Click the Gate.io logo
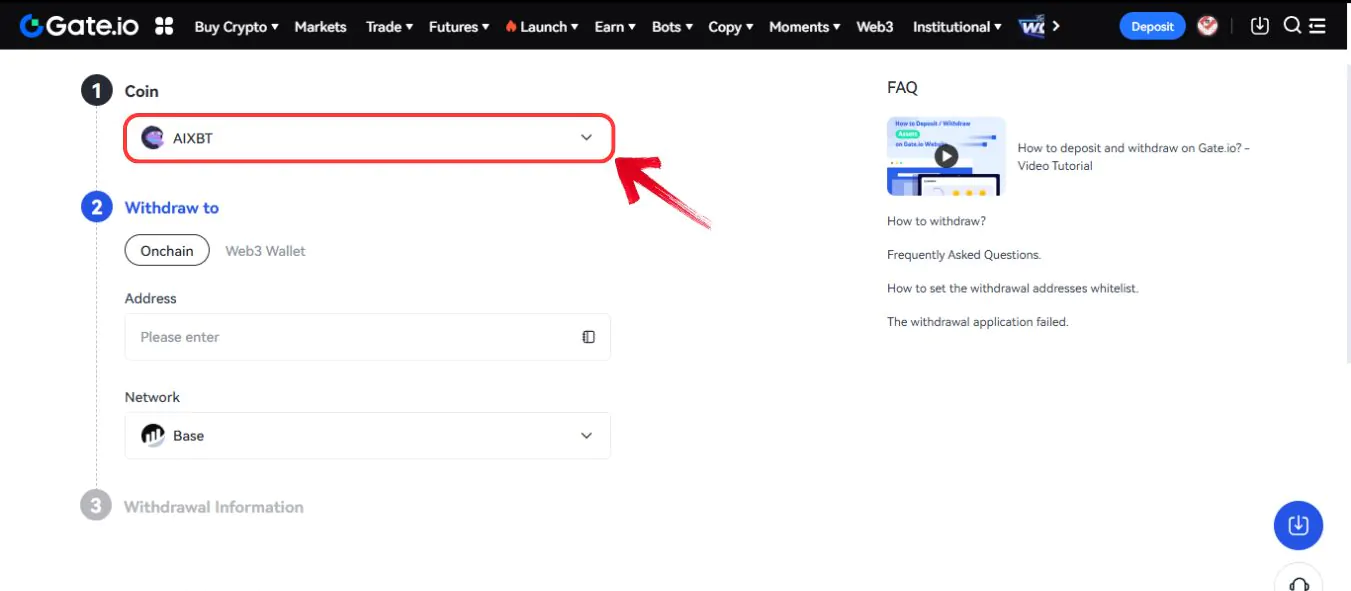The image size is (1351, 591). pos(80,26)
